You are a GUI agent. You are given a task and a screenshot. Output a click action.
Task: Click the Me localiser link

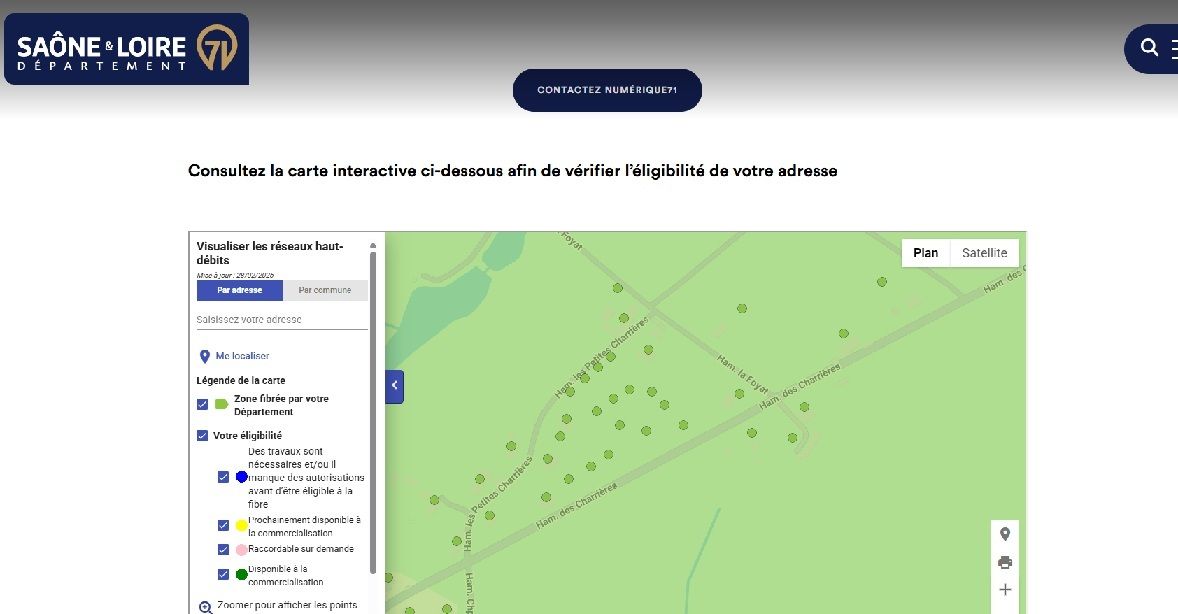pyautogui.click(x=242, y=356)
